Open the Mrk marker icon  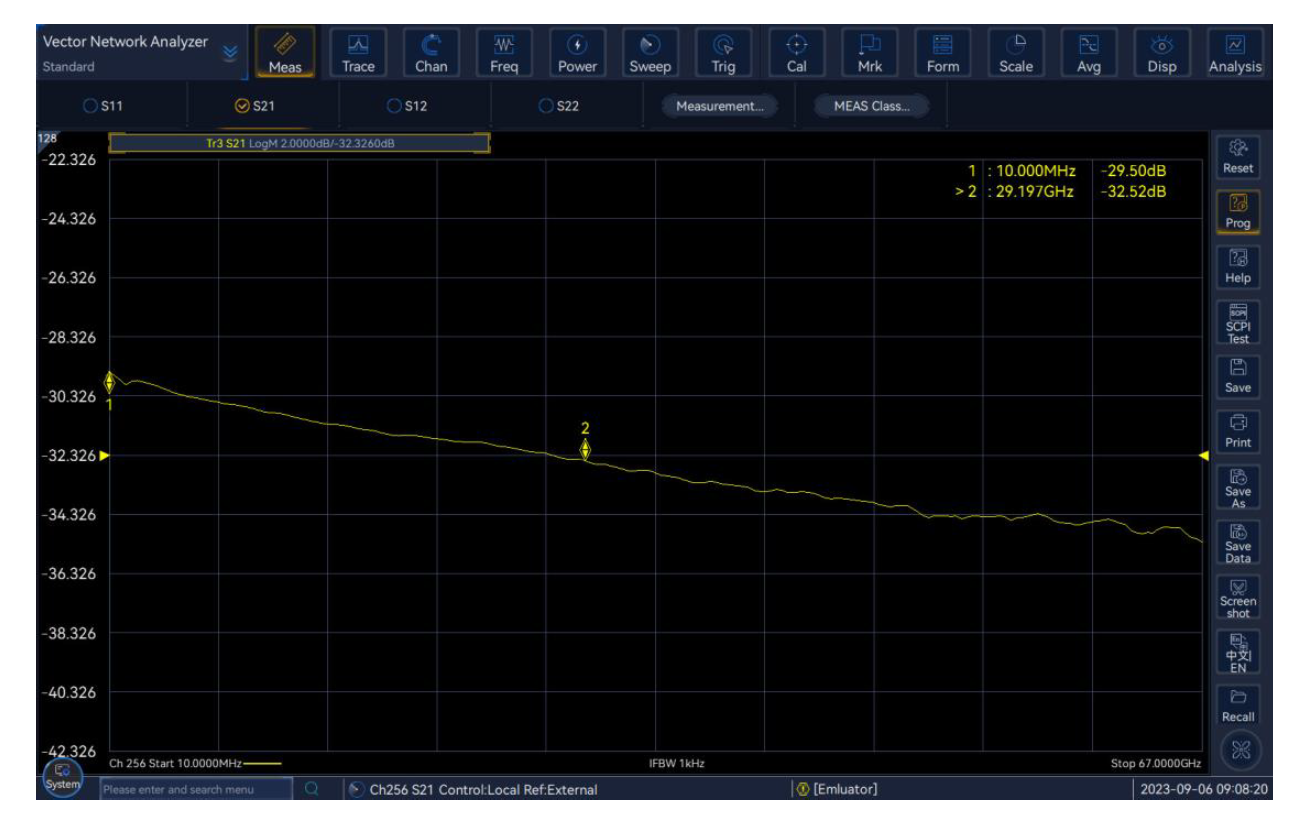[x=870, y=53]
